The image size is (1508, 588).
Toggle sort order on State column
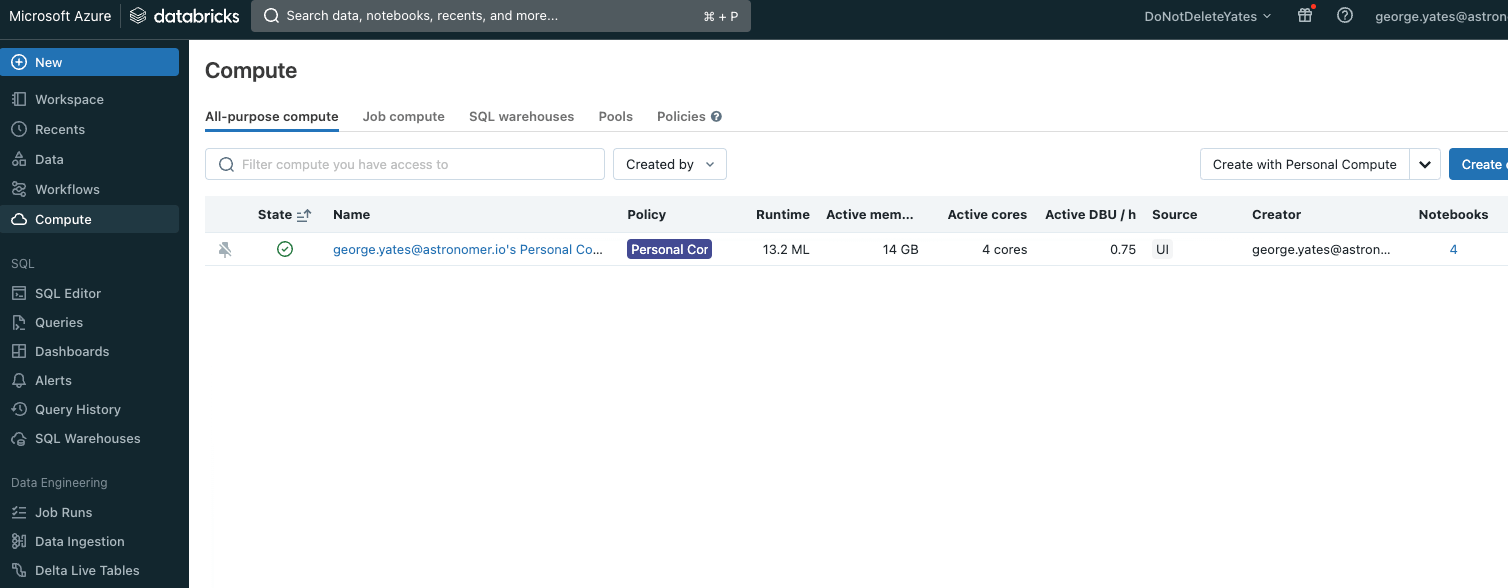(304, 215)
